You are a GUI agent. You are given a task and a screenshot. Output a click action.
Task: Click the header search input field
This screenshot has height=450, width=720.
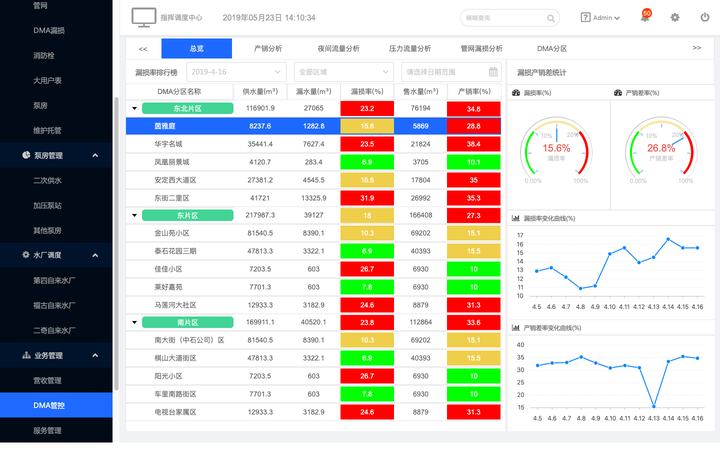point(510,18)
